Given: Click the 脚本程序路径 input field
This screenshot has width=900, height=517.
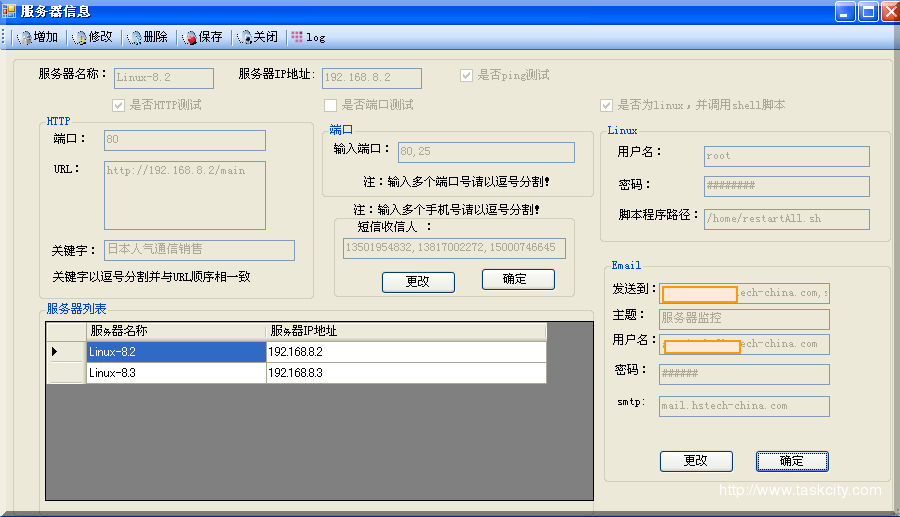Looking at the screenshot, I should coord(786,218).
